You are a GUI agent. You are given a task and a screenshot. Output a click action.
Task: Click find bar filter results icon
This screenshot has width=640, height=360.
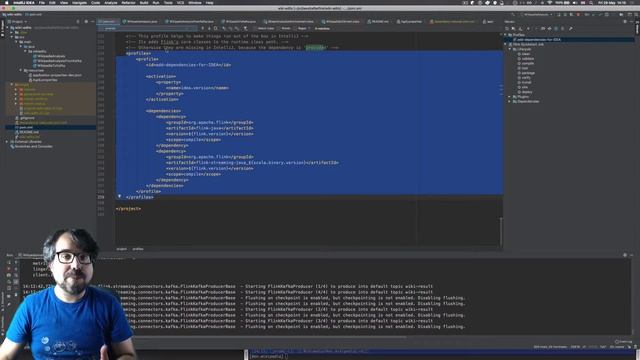point(245,29)
